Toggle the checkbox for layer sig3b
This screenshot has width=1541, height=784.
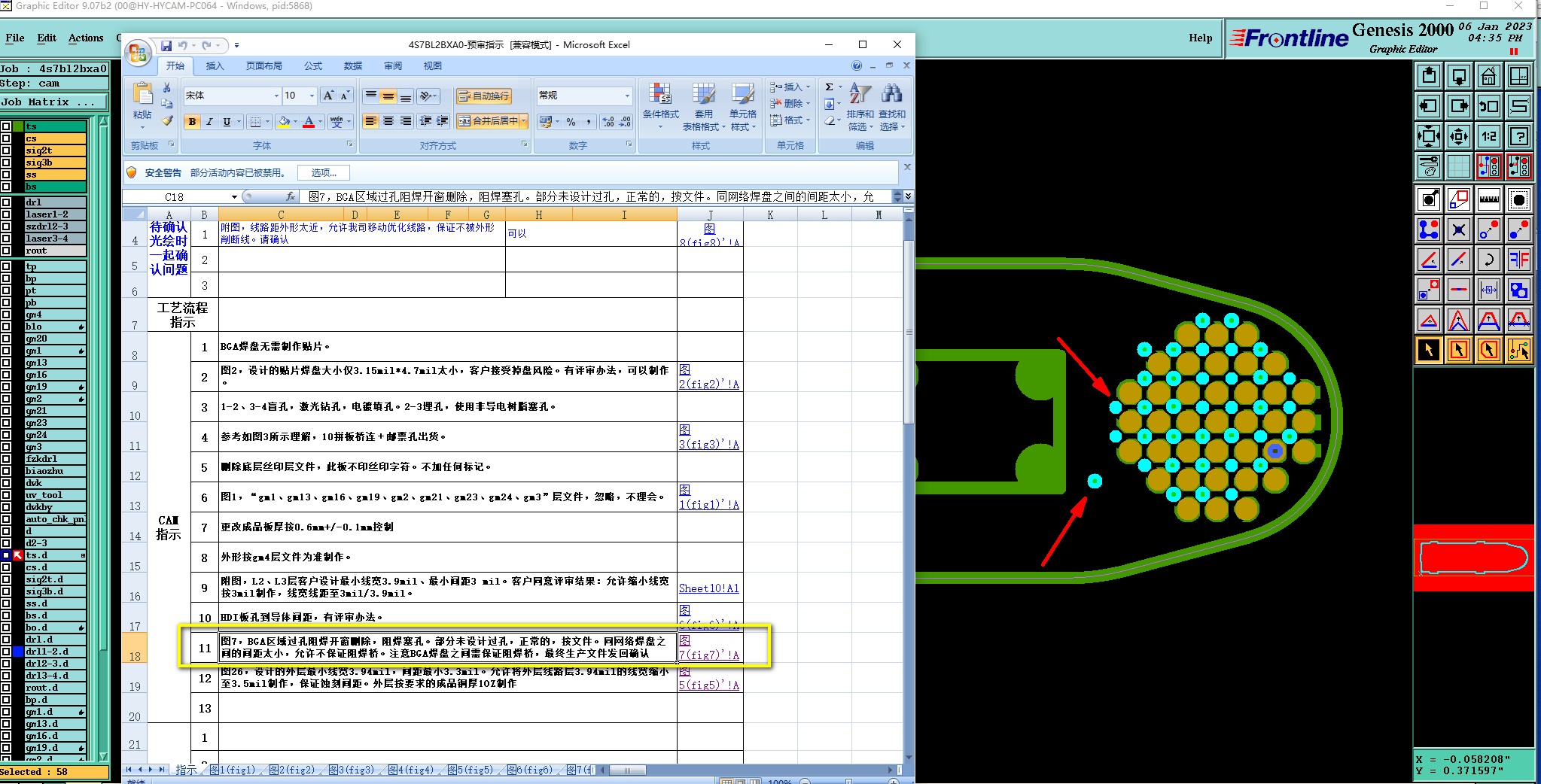pos(7,163)
